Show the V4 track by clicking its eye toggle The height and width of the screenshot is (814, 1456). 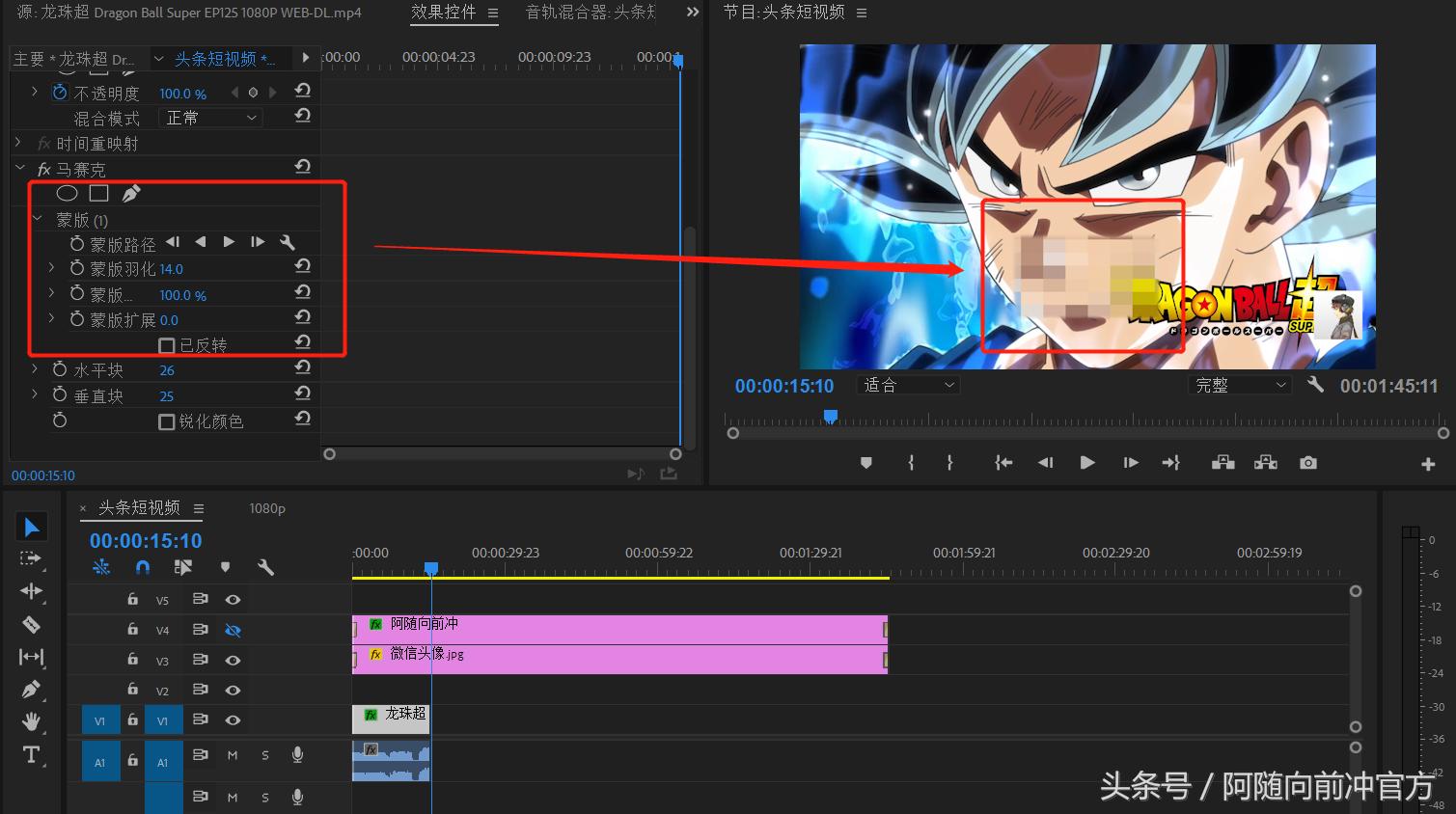pyautogui.click(x=233, y=629)
